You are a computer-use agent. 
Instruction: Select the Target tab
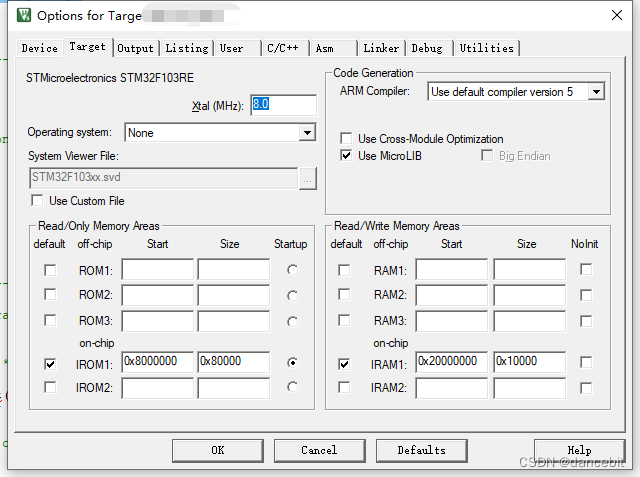point(87,47)
